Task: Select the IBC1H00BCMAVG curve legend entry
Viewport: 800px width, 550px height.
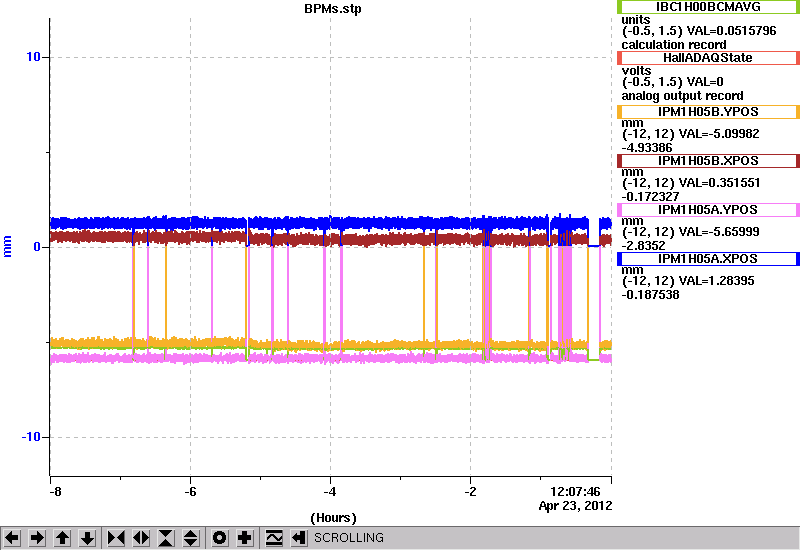Action: 708,7
